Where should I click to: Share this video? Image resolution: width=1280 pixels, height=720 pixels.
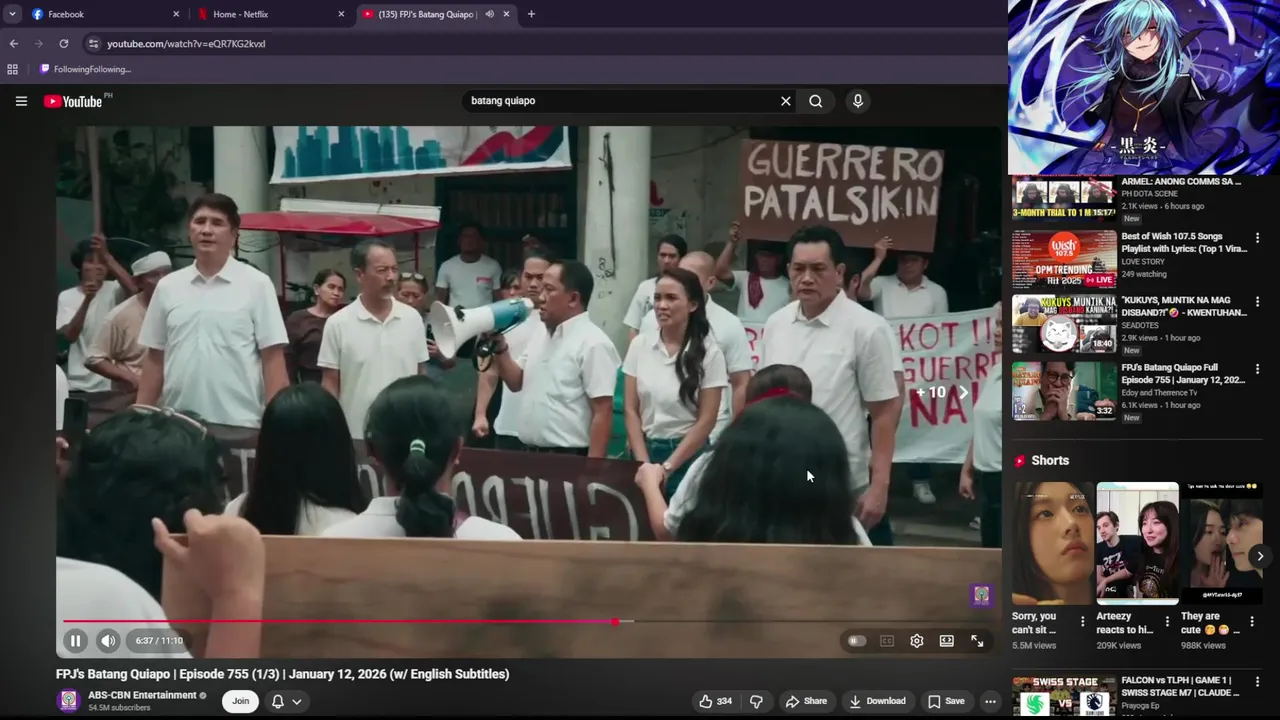(x=807, y=701)
